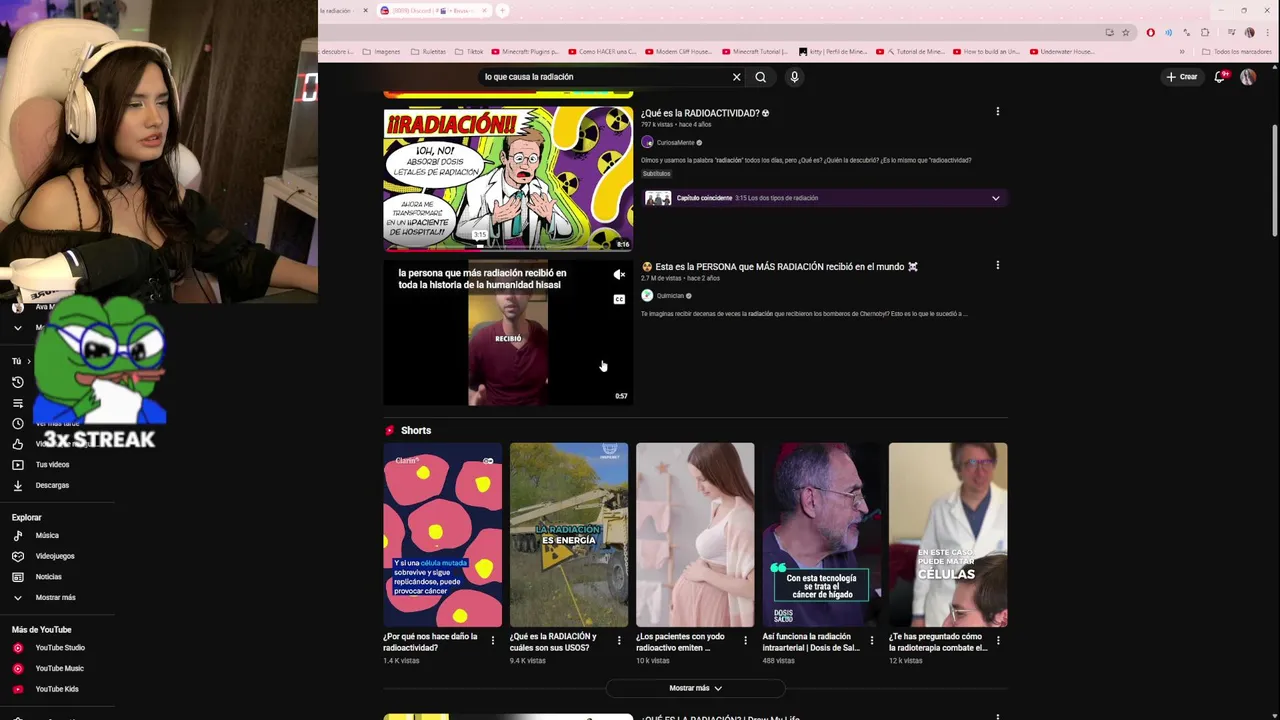
Task: Click the YouTube search magnifier button
Action: (x=761, y=77)
